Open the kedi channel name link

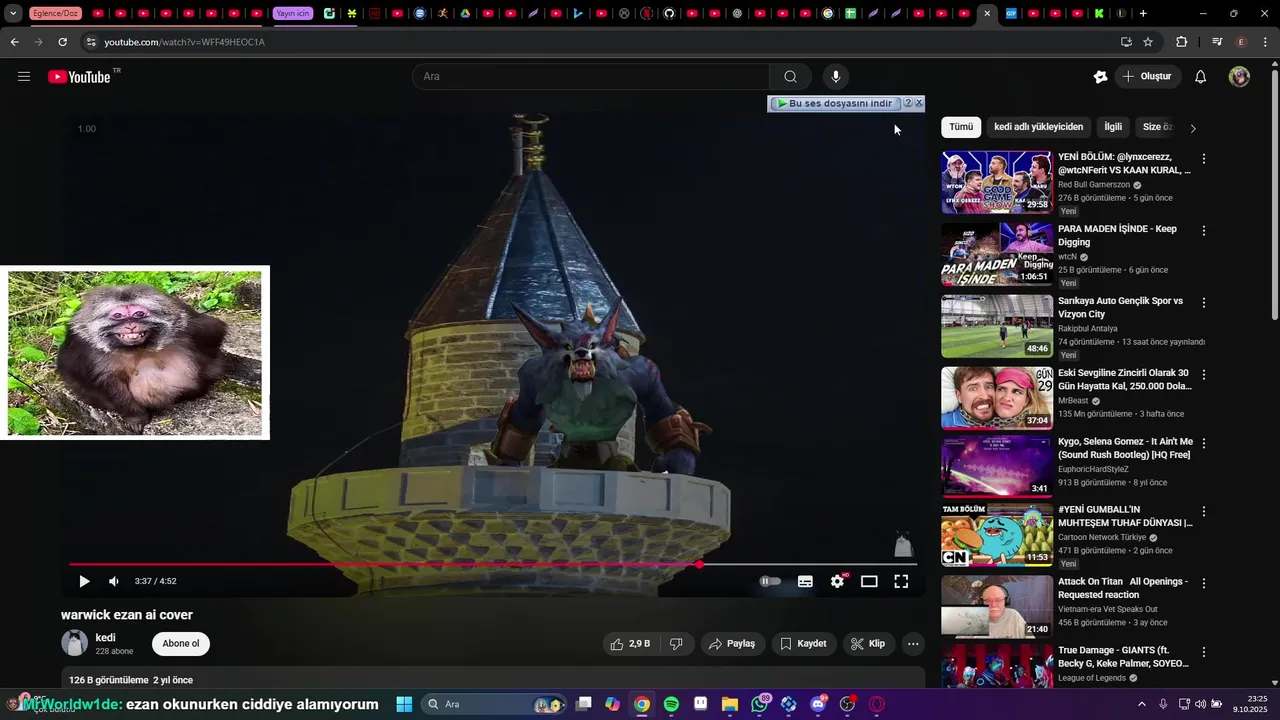(105, 638)
